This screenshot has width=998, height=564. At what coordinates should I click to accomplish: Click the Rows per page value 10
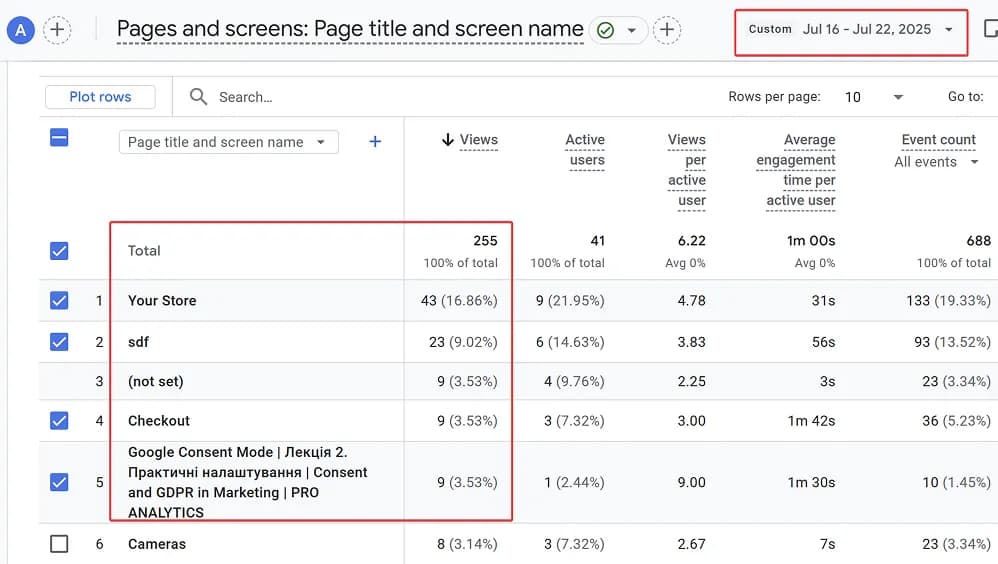point(853,97)
